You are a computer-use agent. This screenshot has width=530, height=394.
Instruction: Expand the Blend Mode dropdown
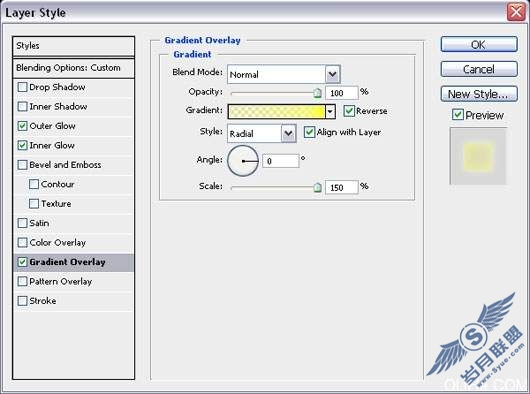pyautogui.click(x=333, y=74)
